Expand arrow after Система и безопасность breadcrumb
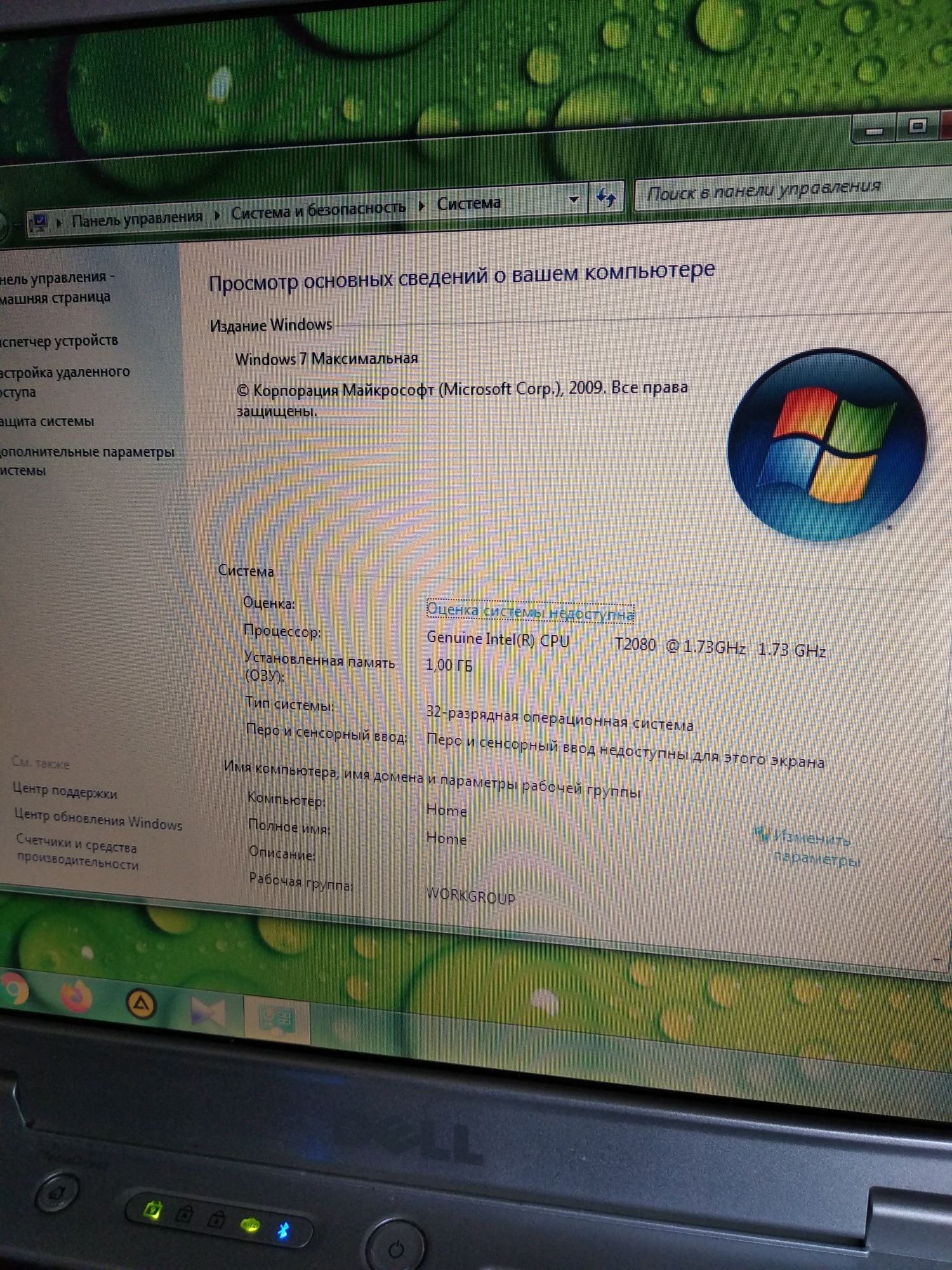Image resolution: width=952 pixels, height=1270 pixels. pyautogui.click(x=421, y=206)
